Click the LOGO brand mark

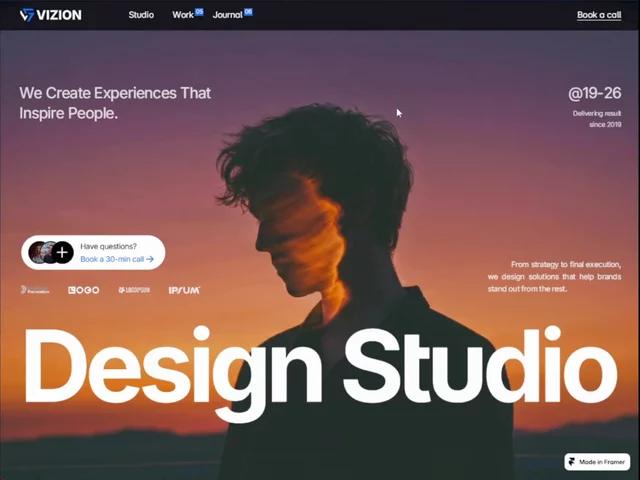pos(84,290)
